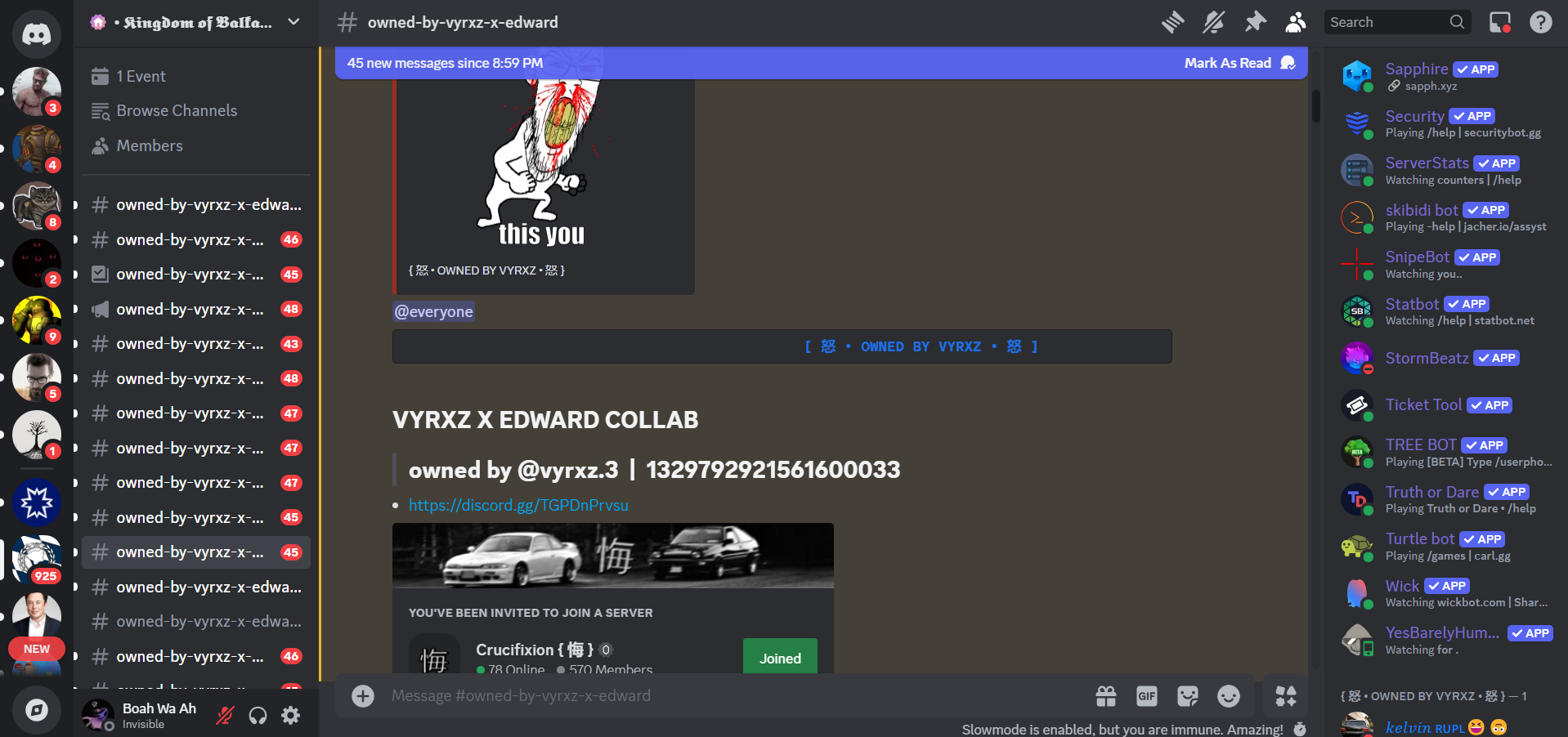Click the notification settings bell icon
This screenshot has height=737, width=1568.
pyautogui.click(x=1213, y=22)
